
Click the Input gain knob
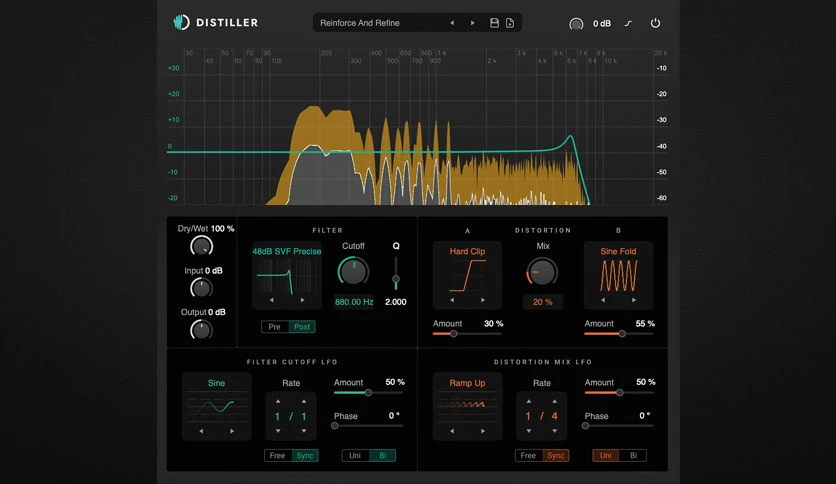click(202, 288)
